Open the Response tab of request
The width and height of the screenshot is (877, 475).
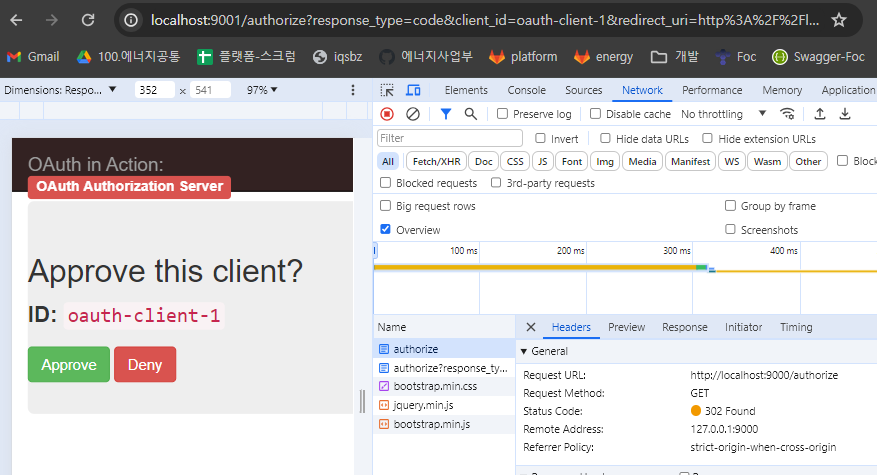click(685, 327)
